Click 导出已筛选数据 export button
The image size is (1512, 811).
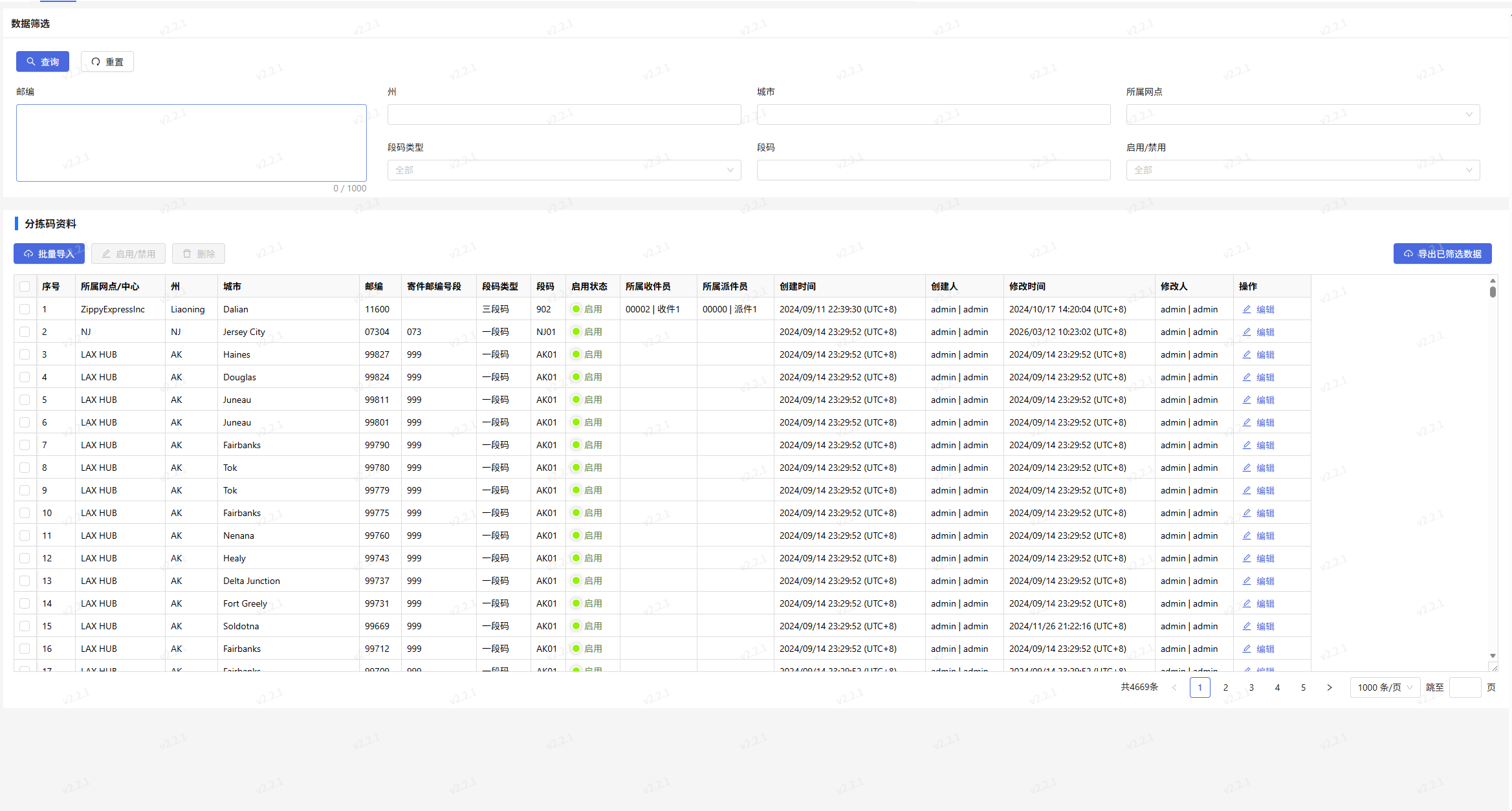point(1442,254)
